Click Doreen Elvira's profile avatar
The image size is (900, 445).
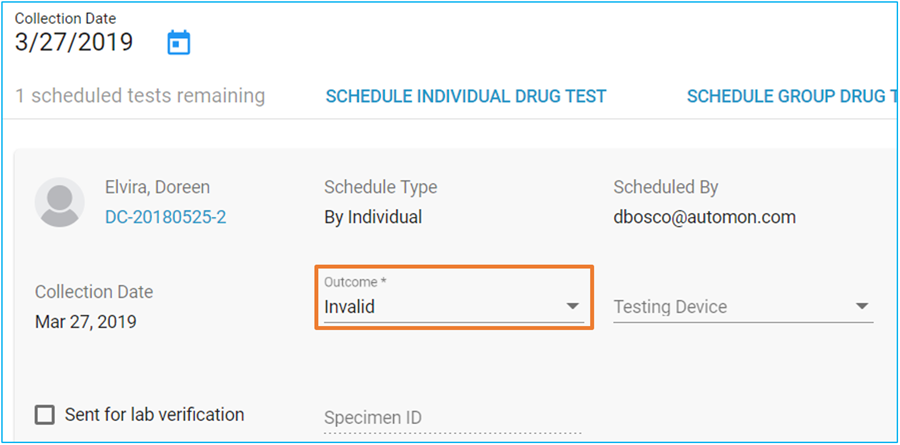pos(60,203)
